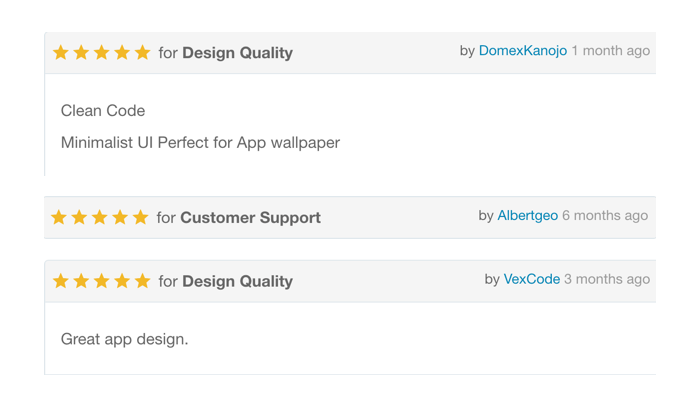
Task: Click the fourth star in VexCode's review
Action: (x=122, y=281)
